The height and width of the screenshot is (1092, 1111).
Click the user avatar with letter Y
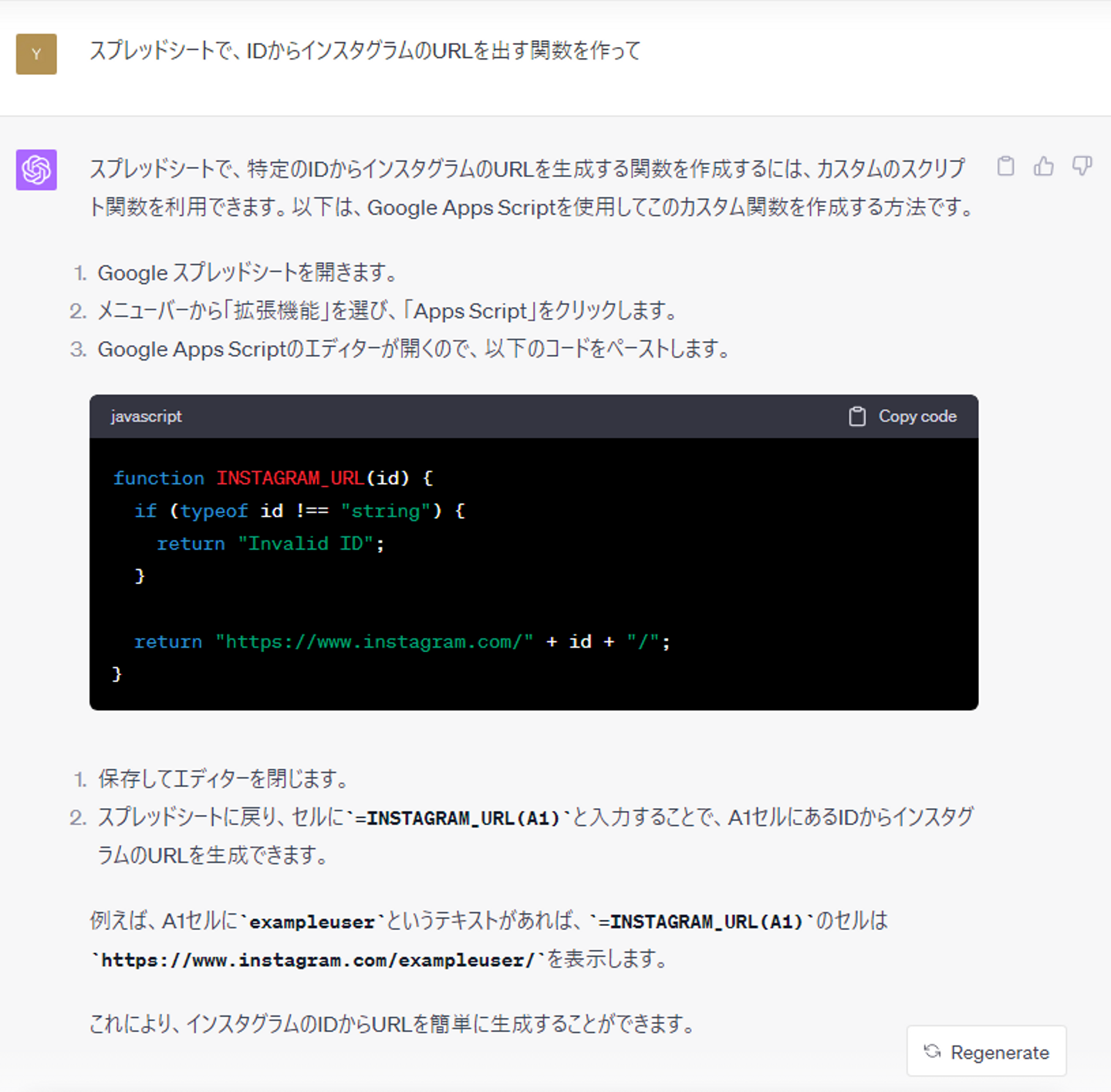point(36,54)
